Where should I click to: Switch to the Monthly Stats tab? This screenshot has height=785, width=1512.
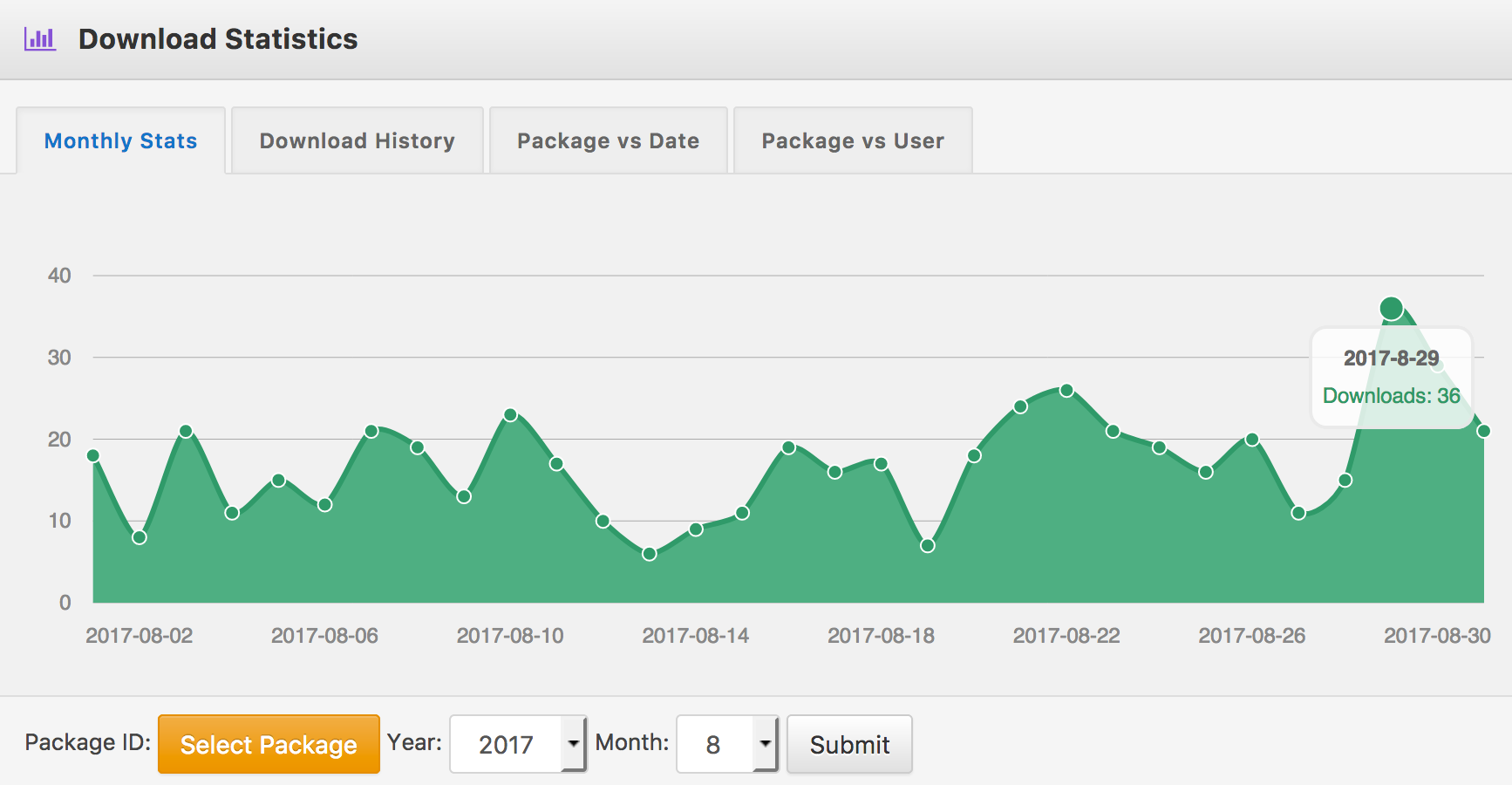(121, 140)
